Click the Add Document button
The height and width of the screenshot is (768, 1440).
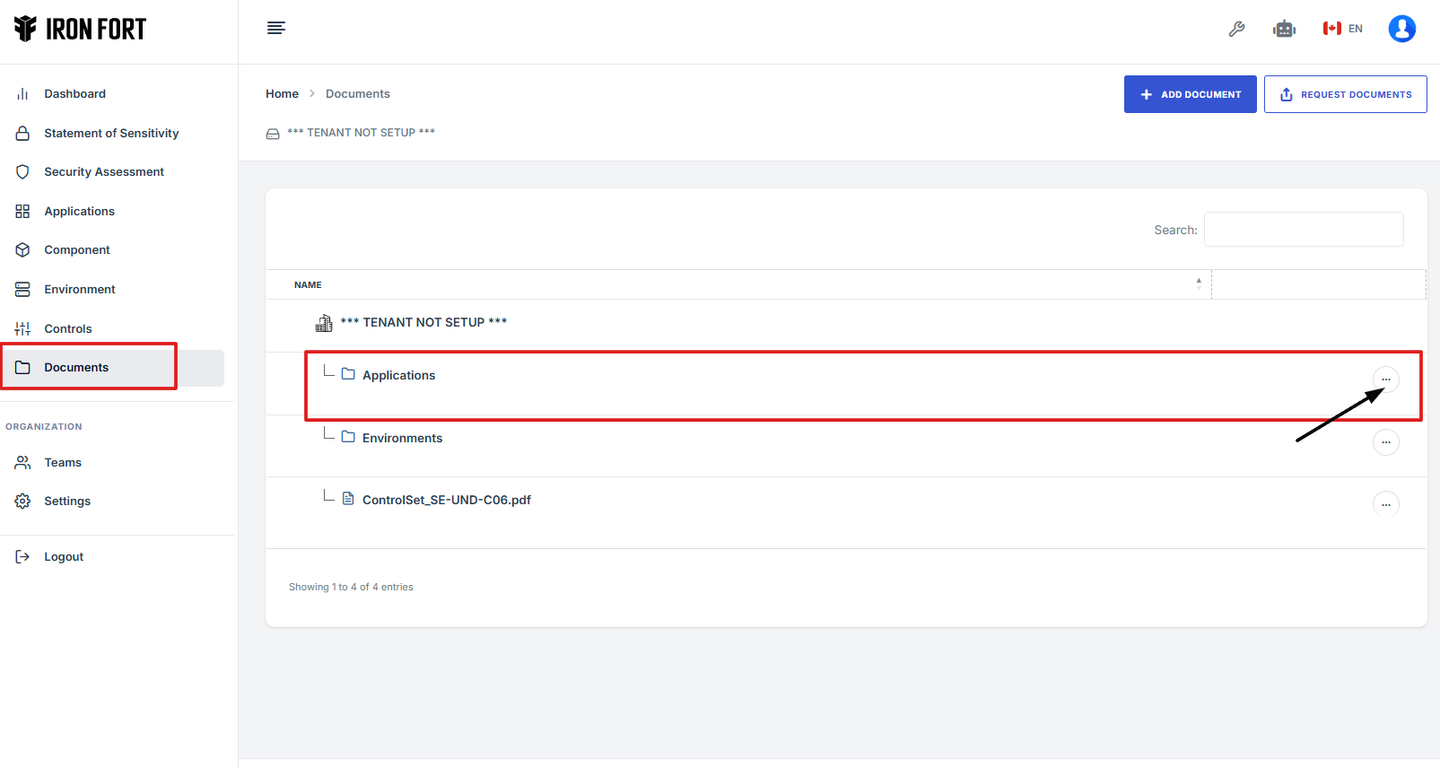point(1190,94)
